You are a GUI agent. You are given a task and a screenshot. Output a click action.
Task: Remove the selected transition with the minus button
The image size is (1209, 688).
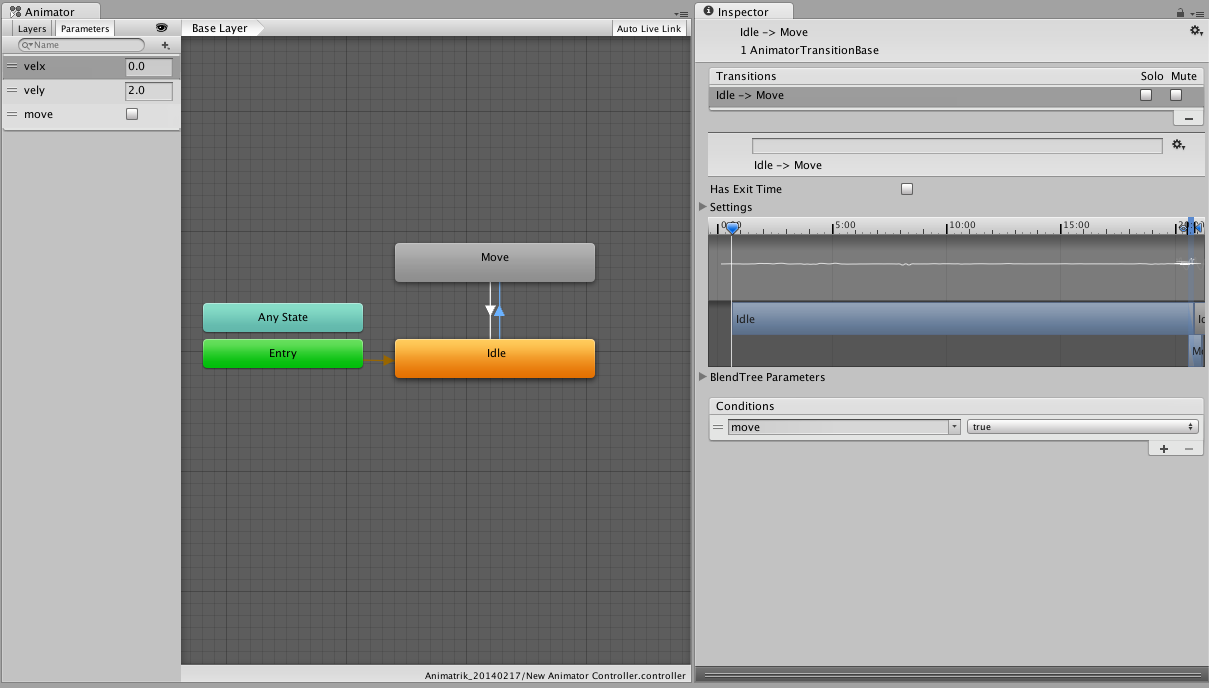point(1188,117)
